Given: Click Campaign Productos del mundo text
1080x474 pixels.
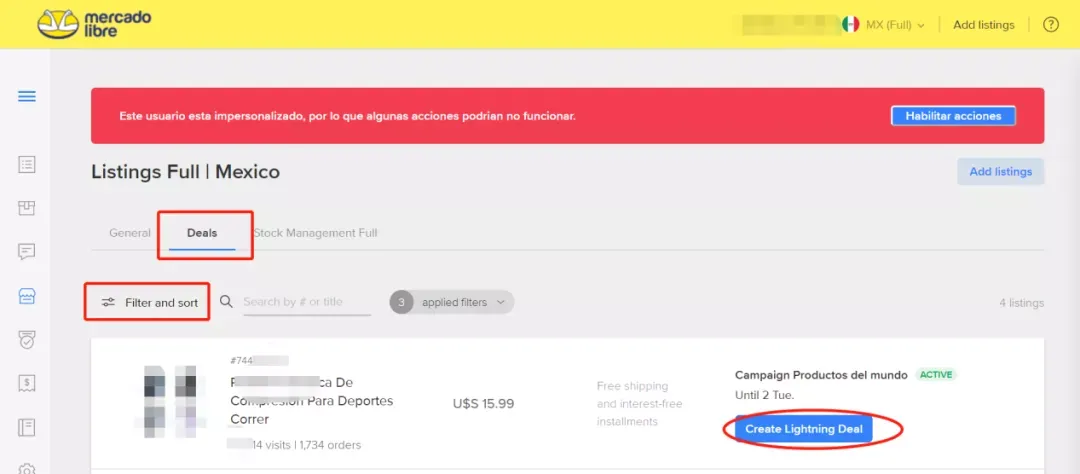Looking at the screenshot, I should (822, 375).
